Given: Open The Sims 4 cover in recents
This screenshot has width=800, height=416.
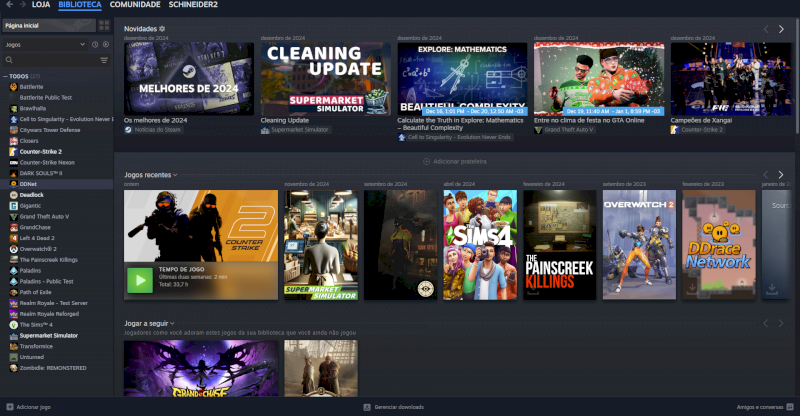Looking at the screenshot, I should point(480,245).
